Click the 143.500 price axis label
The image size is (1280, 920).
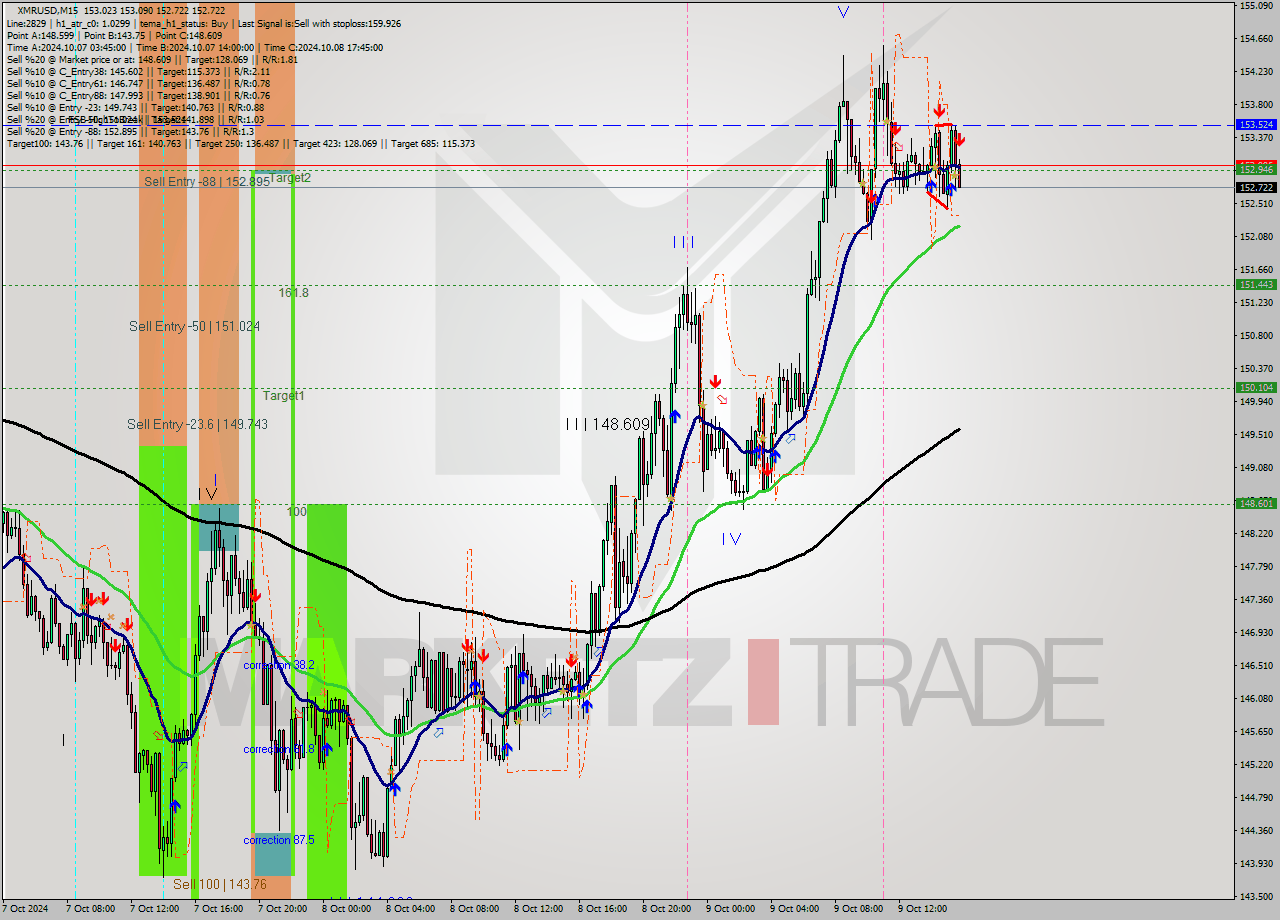(x=1256, y=897)
